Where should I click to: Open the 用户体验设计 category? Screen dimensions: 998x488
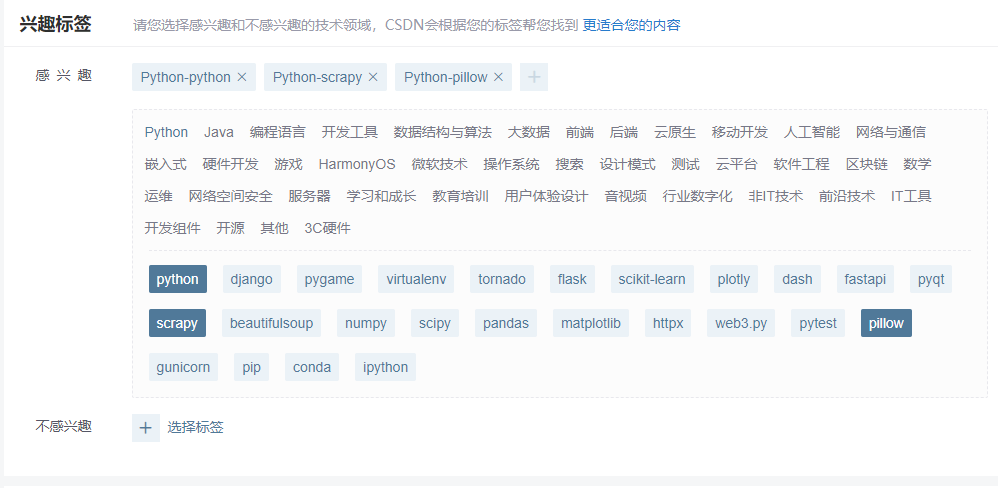(x=546, y=196)
